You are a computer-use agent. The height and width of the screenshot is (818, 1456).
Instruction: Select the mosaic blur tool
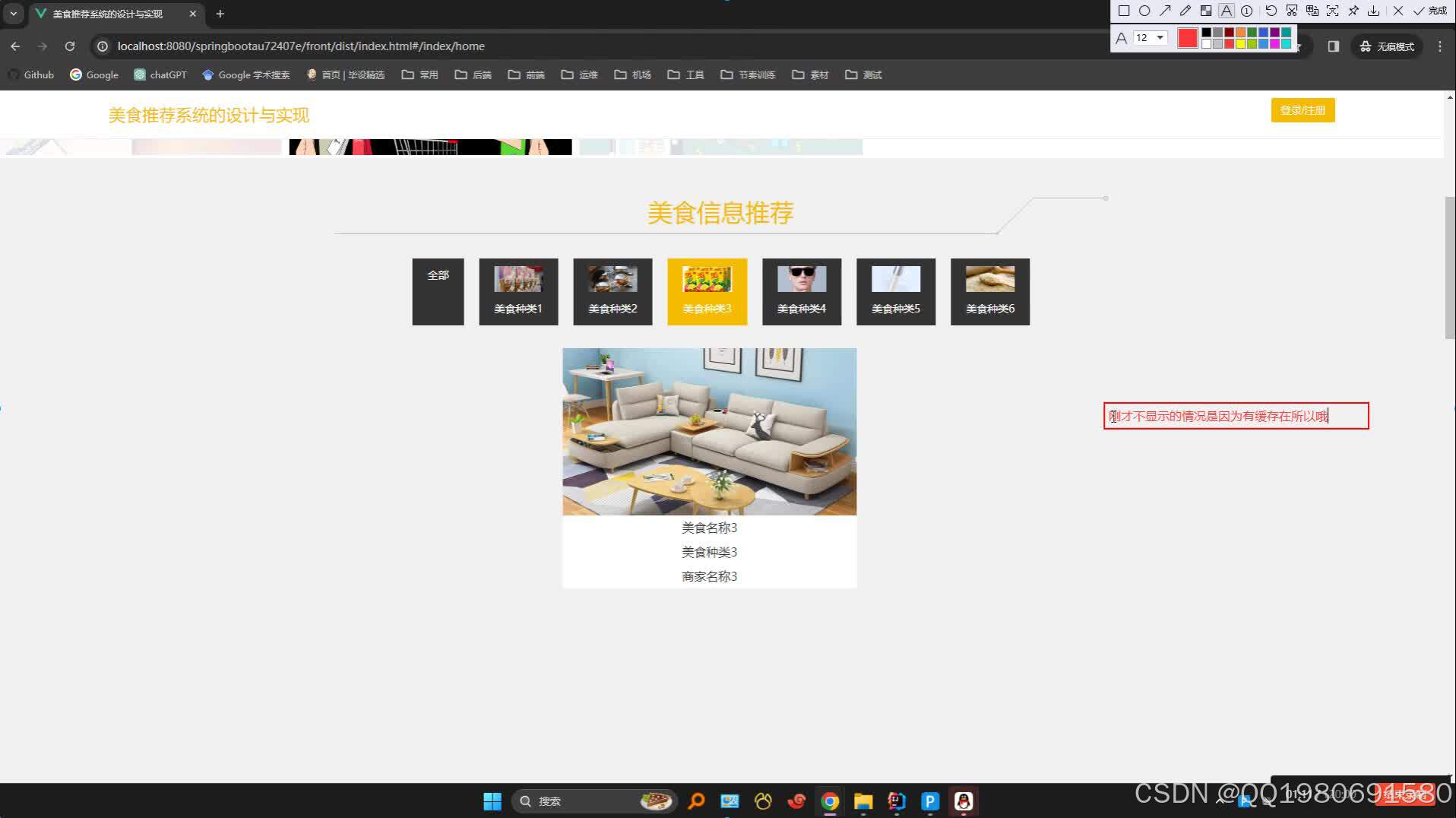pyautogui.click(x=1207, y=11)
